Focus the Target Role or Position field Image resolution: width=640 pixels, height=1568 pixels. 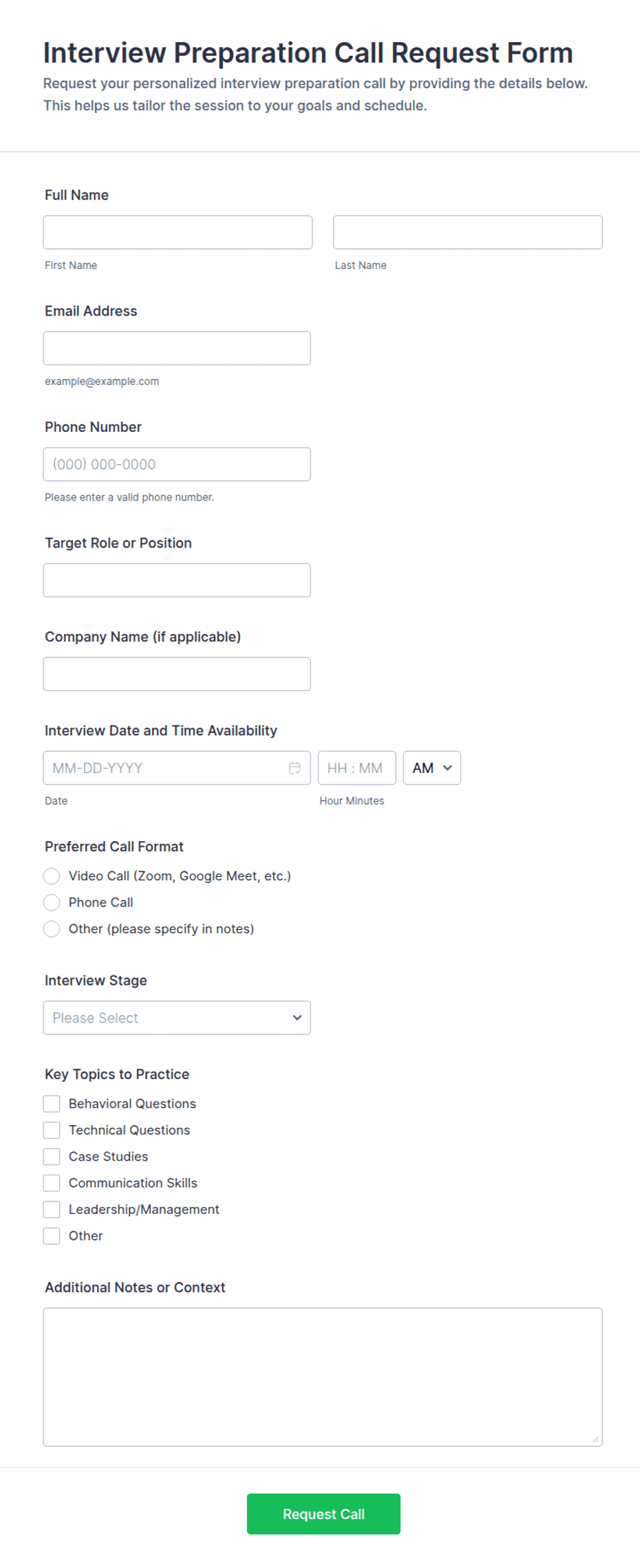(x=177, y=580)
